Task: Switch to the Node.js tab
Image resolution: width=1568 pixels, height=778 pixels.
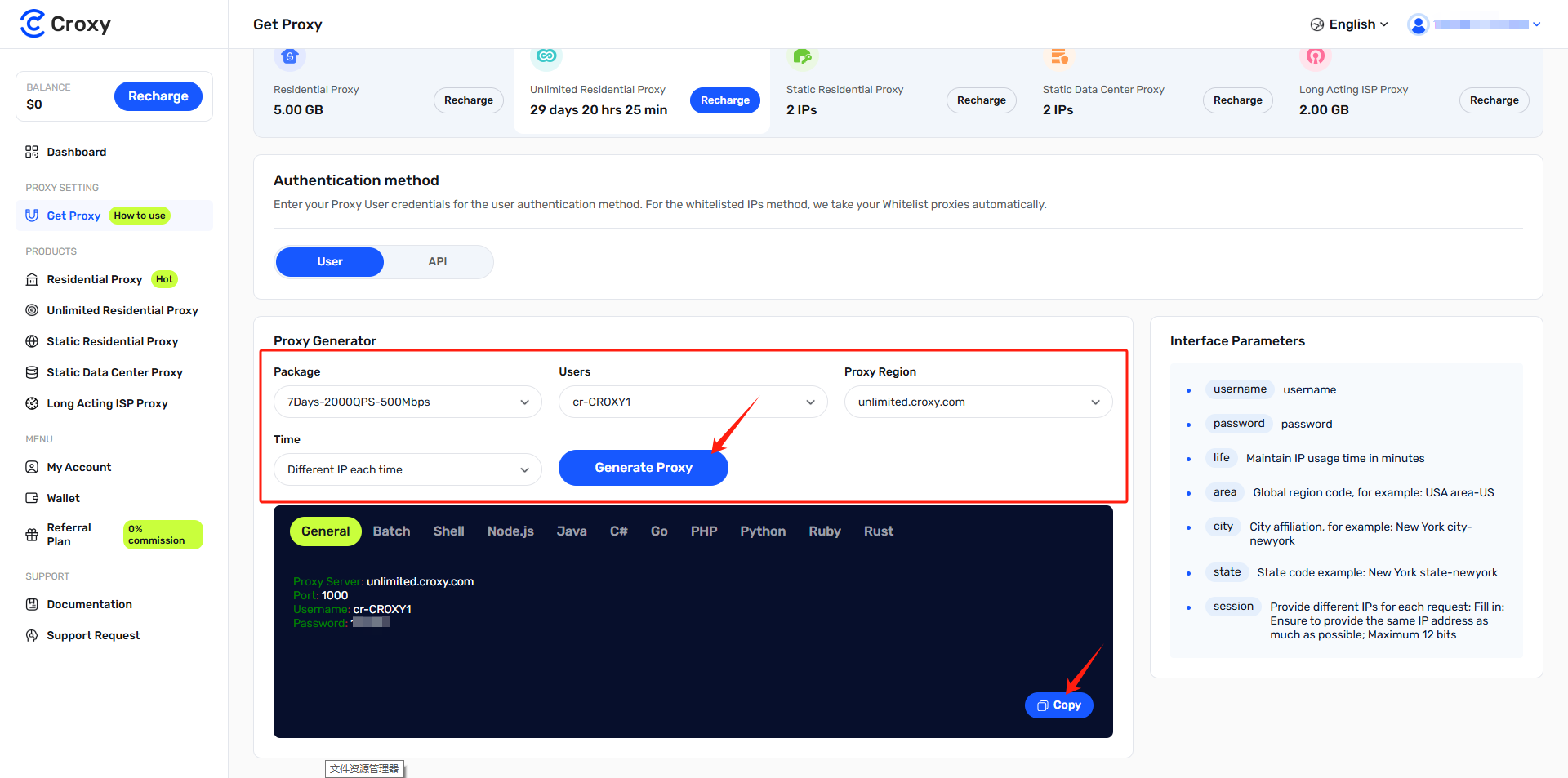Action: point(510,531)
